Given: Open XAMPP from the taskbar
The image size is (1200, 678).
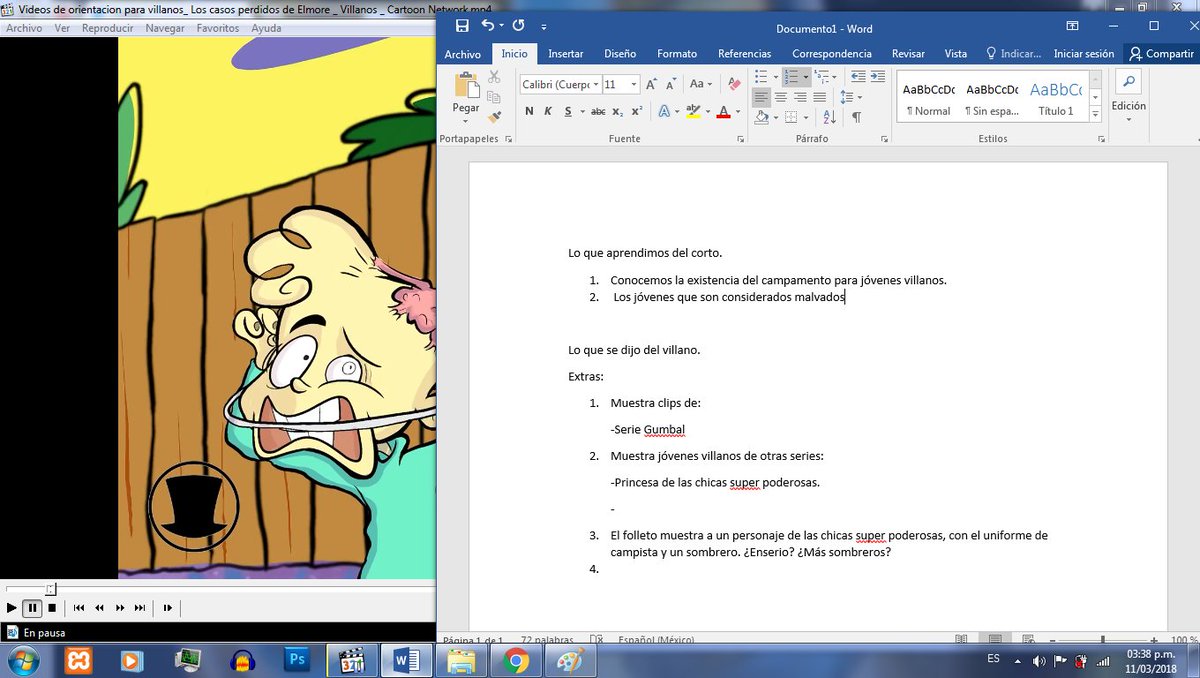Looking at the screenshot, I should 78,660.
